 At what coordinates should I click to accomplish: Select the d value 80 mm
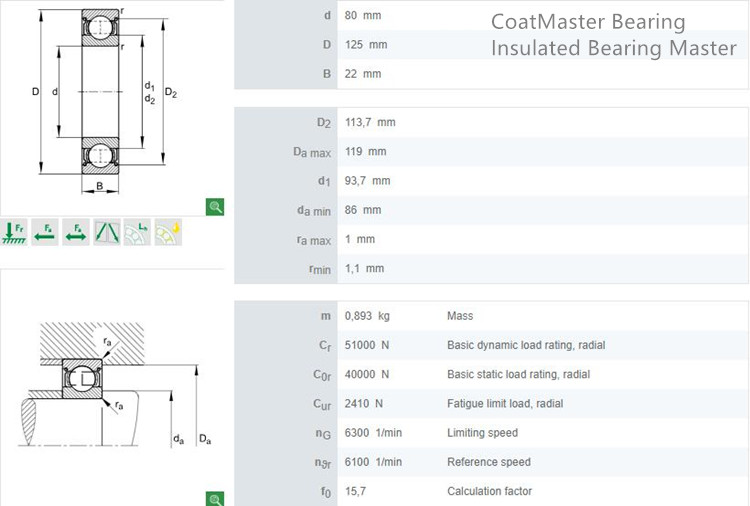(363, 15)
